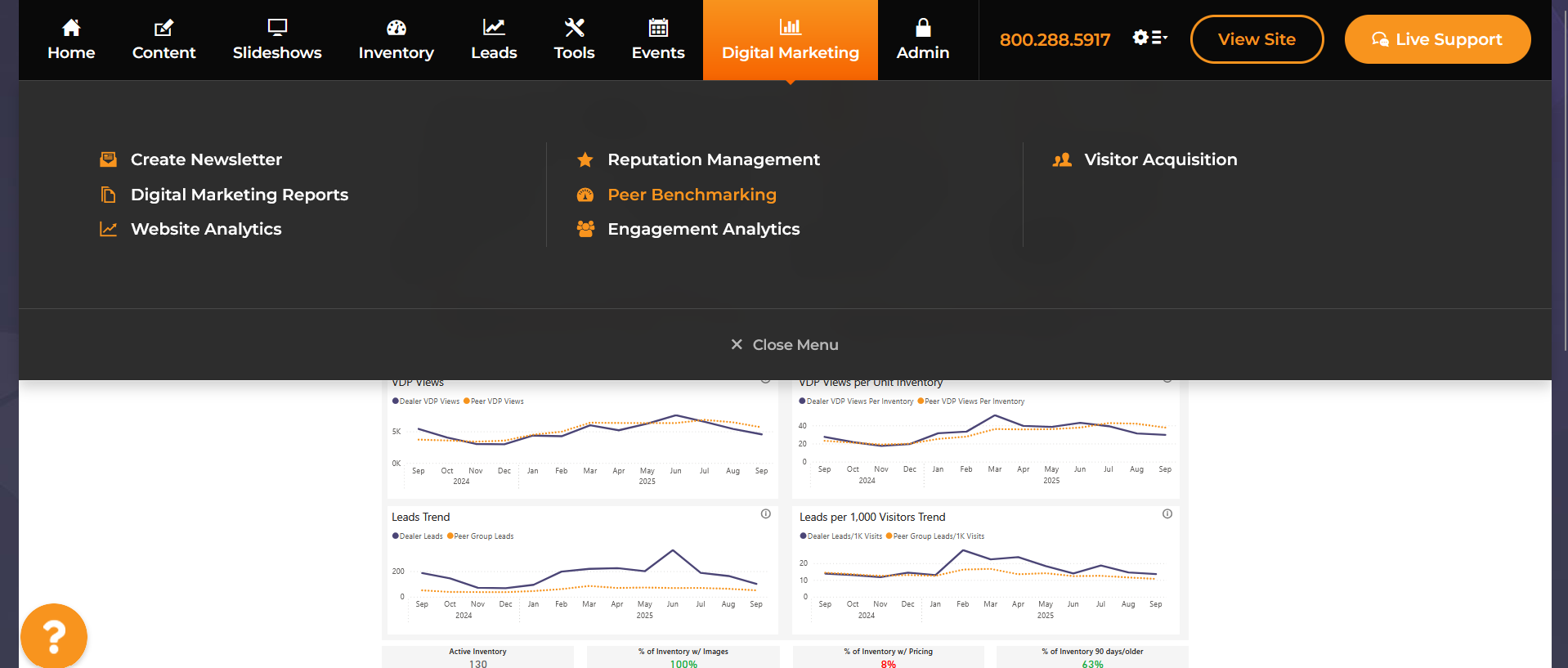Image resolution: width=1568 pixels, height=668 pixels.
Task: Open the Content edit icon
Action: pos(164,28)
